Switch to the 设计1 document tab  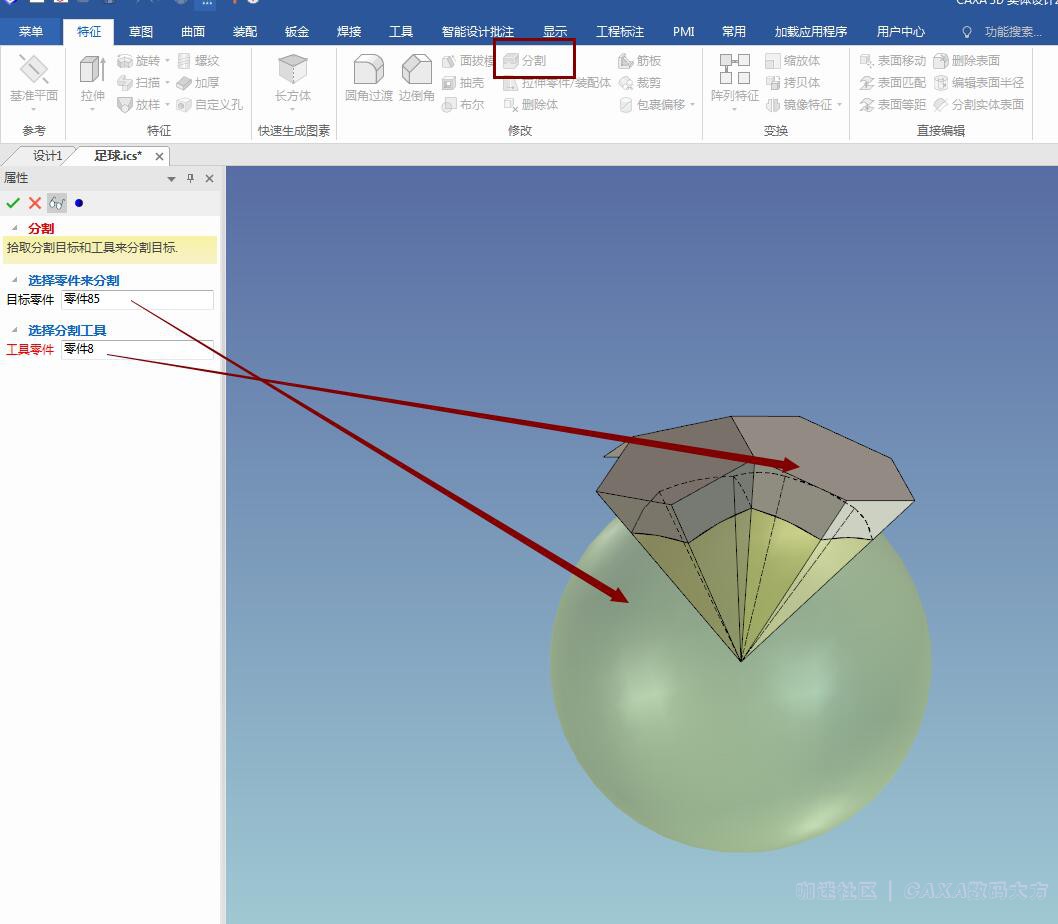click(46, 156)
